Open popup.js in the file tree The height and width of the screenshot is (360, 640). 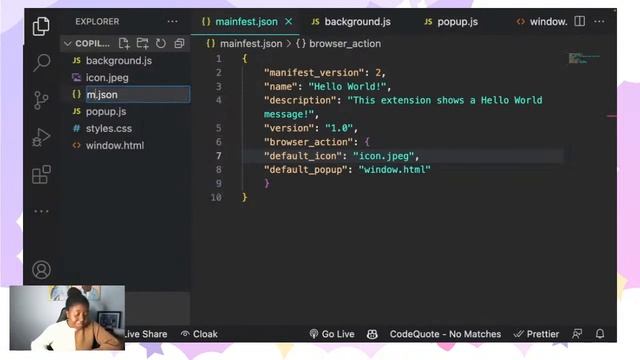pos(106,111)
